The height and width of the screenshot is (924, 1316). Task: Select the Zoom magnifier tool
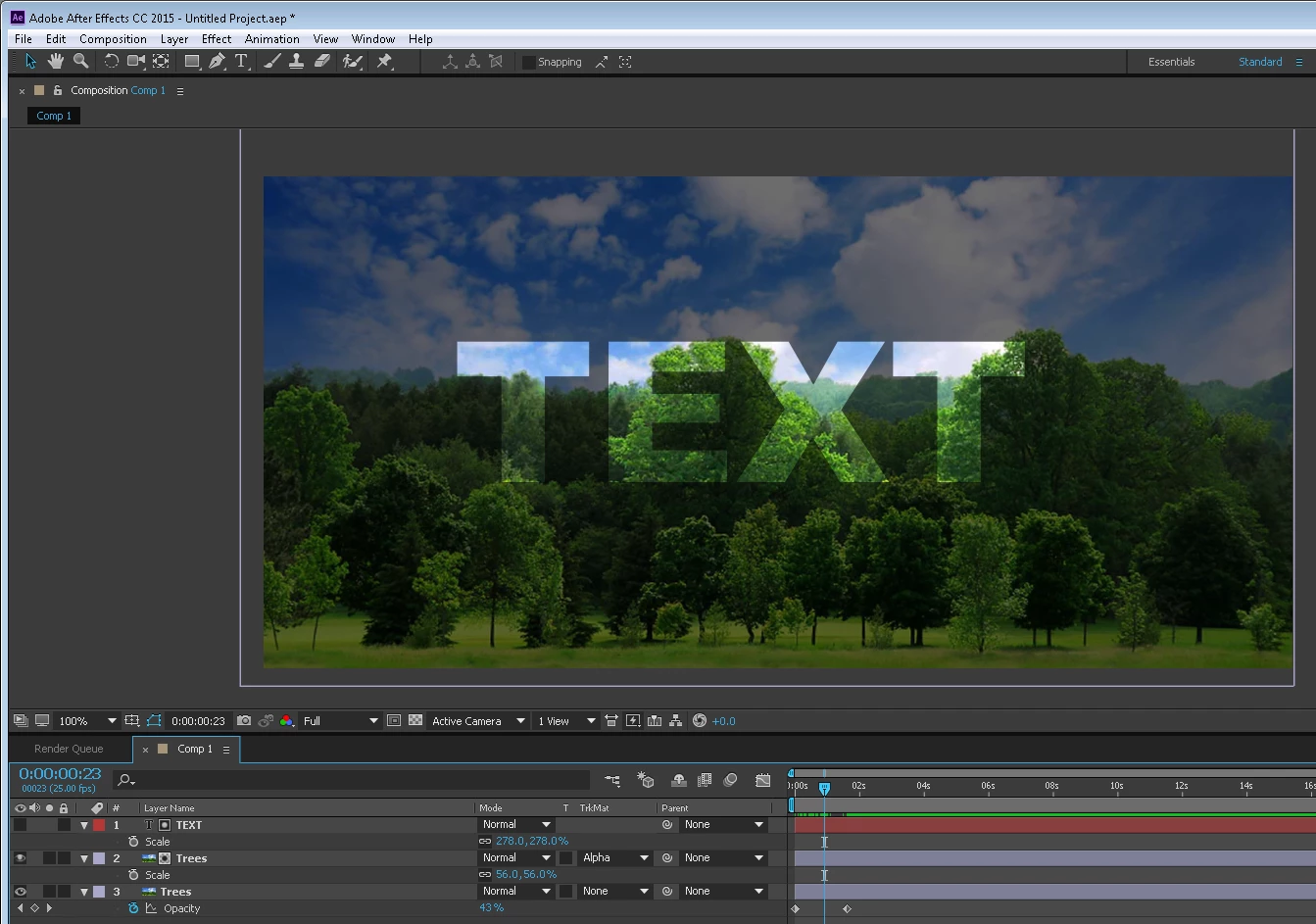[81, 62]
